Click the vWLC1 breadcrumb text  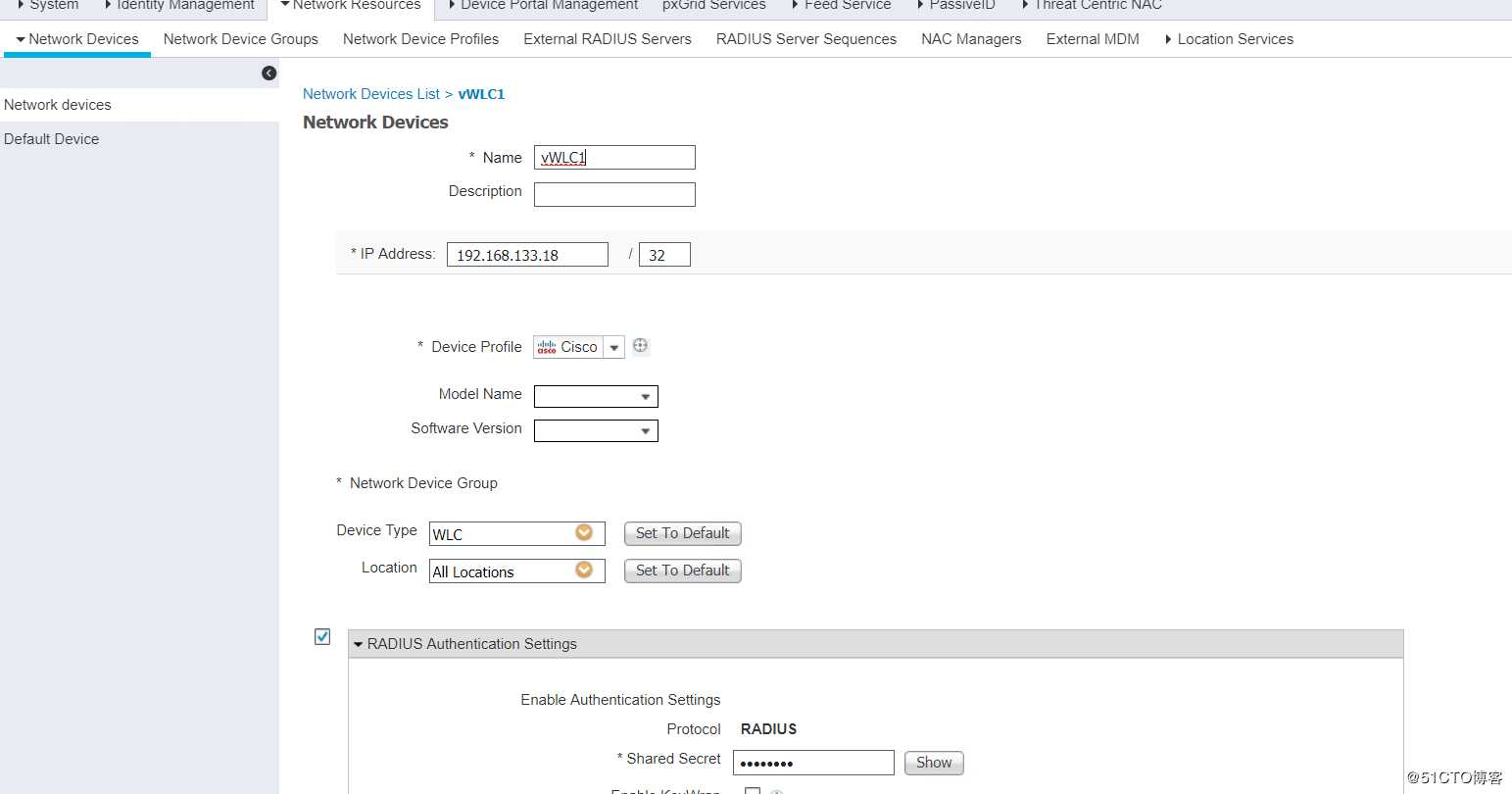tap(481, 94)
